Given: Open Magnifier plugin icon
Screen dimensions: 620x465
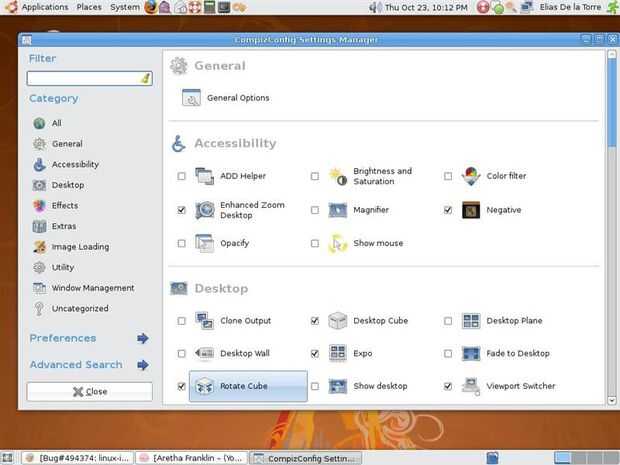Looking at the screenshot, I should tap(338, 210).
